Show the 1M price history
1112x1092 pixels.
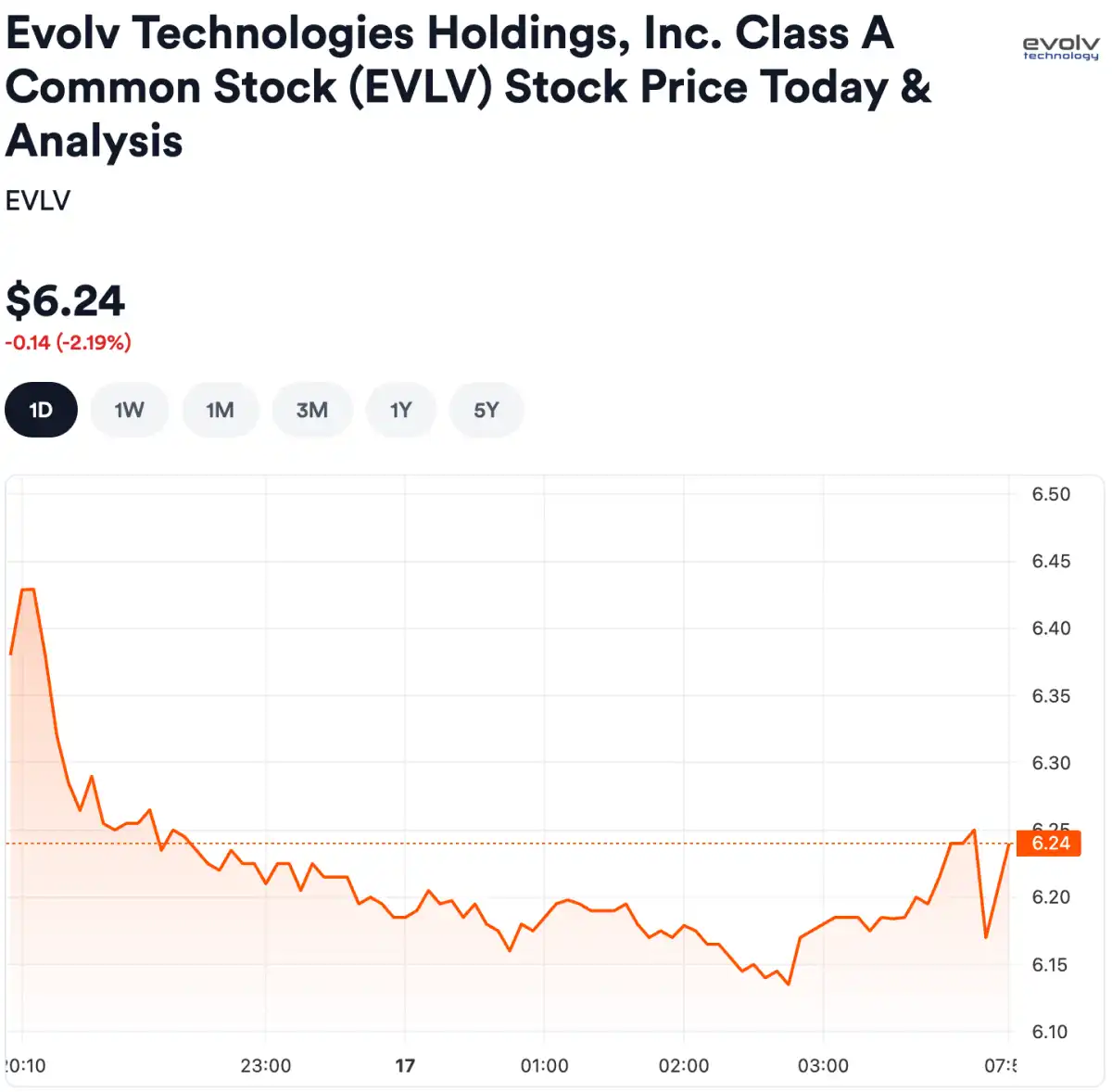tap(220, 410)
